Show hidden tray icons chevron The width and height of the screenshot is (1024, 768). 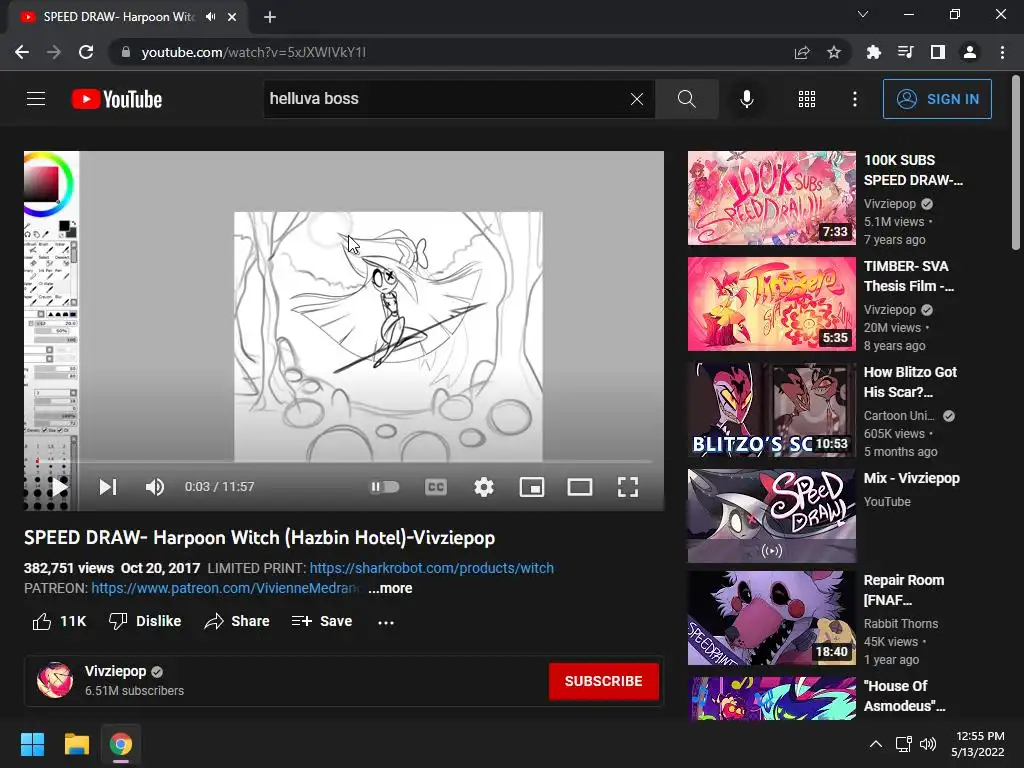(876, 744)
